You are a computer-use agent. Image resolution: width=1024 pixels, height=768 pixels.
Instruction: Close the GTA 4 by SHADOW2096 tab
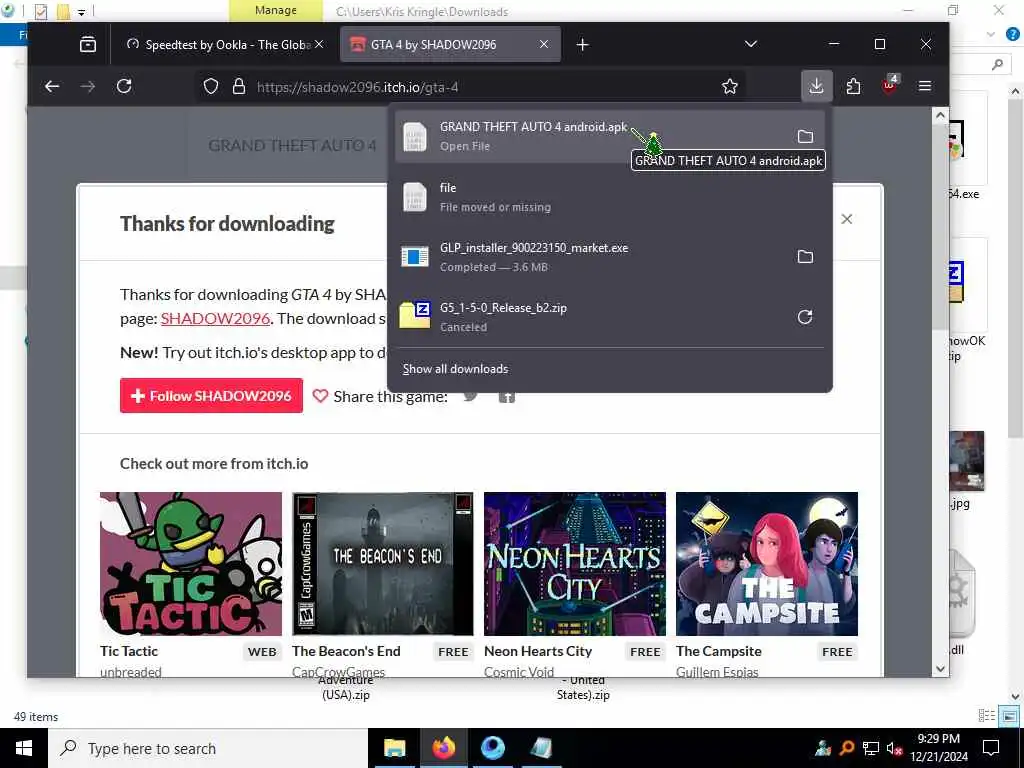pyautogui.click(x=544, y=44)
